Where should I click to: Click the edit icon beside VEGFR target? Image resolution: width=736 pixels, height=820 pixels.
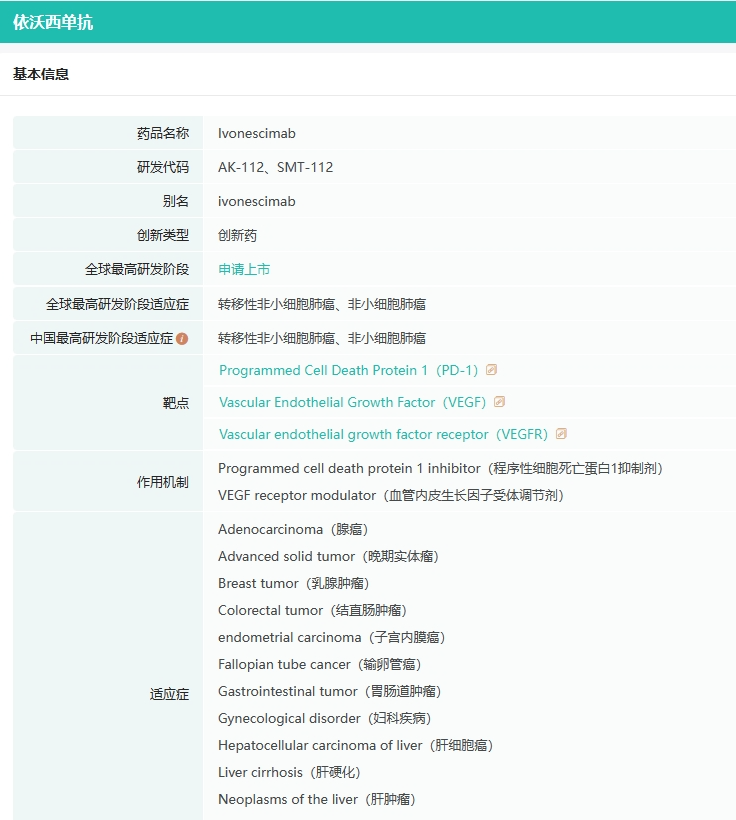click(x=561, y=434)
